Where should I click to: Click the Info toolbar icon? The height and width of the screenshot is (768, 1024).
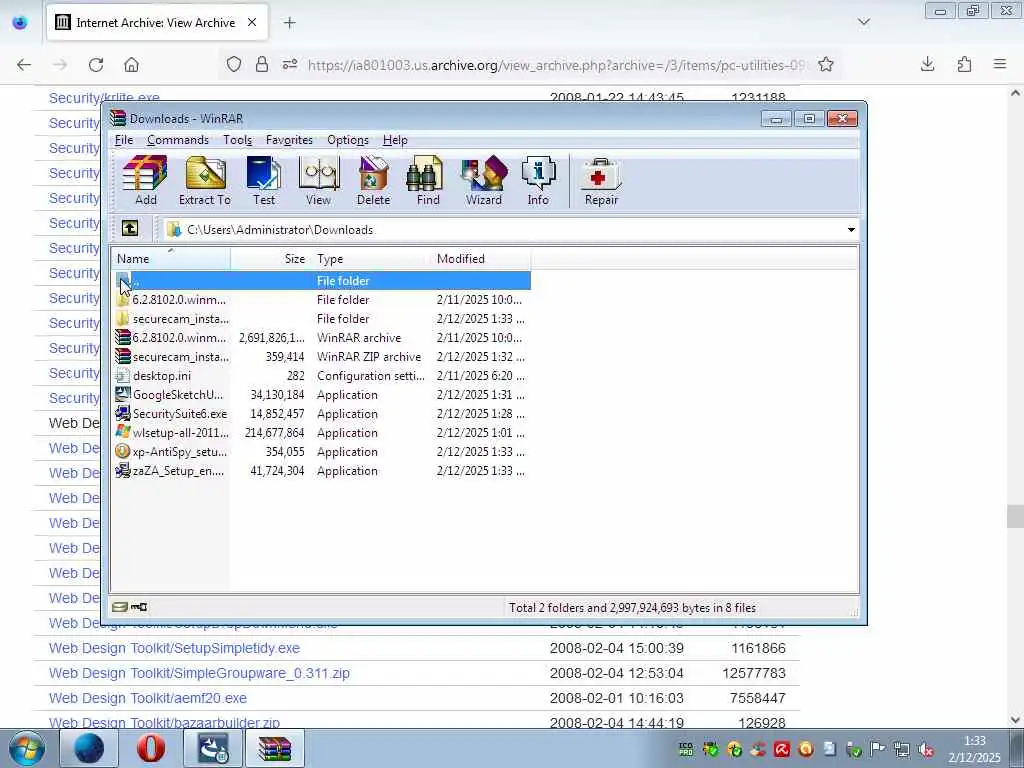point(538,181)
